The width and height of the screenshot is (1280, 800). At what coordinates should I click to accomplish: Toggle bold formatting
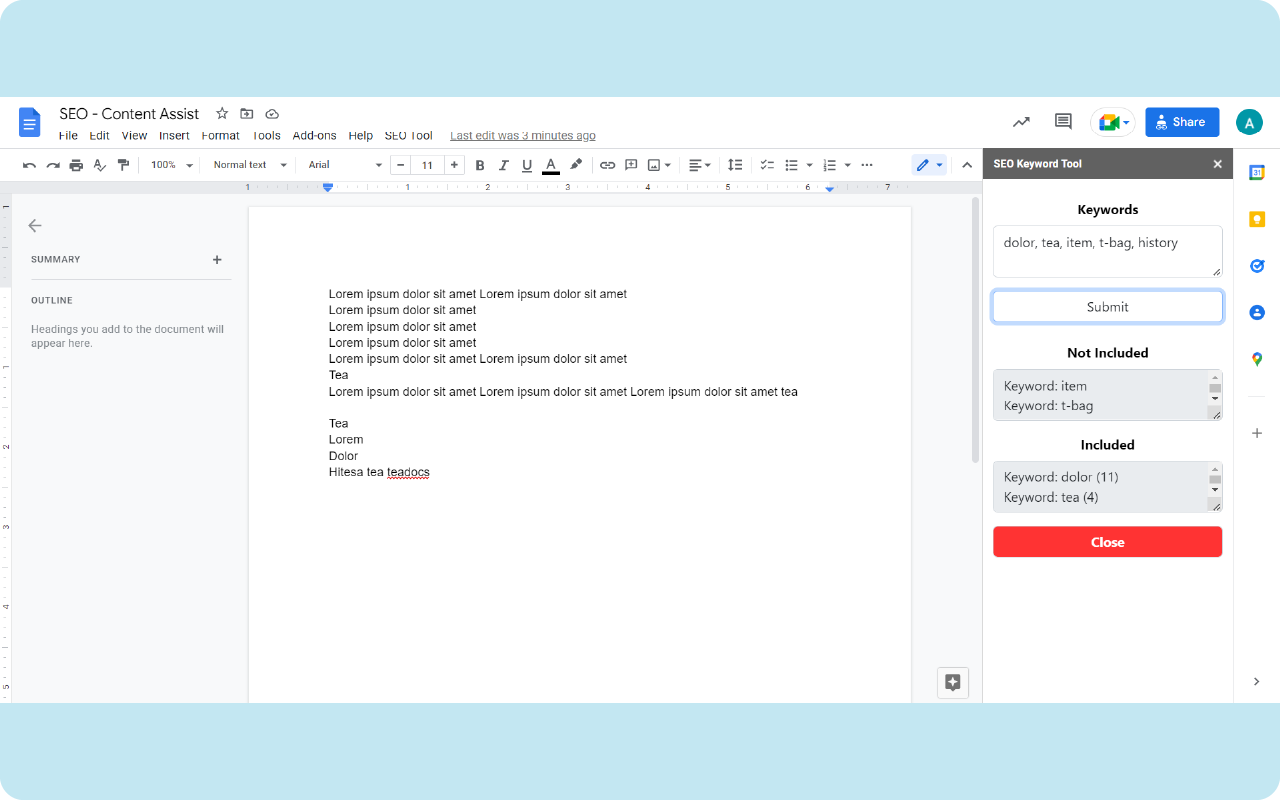pyautogui.click(x=480, y=165)
